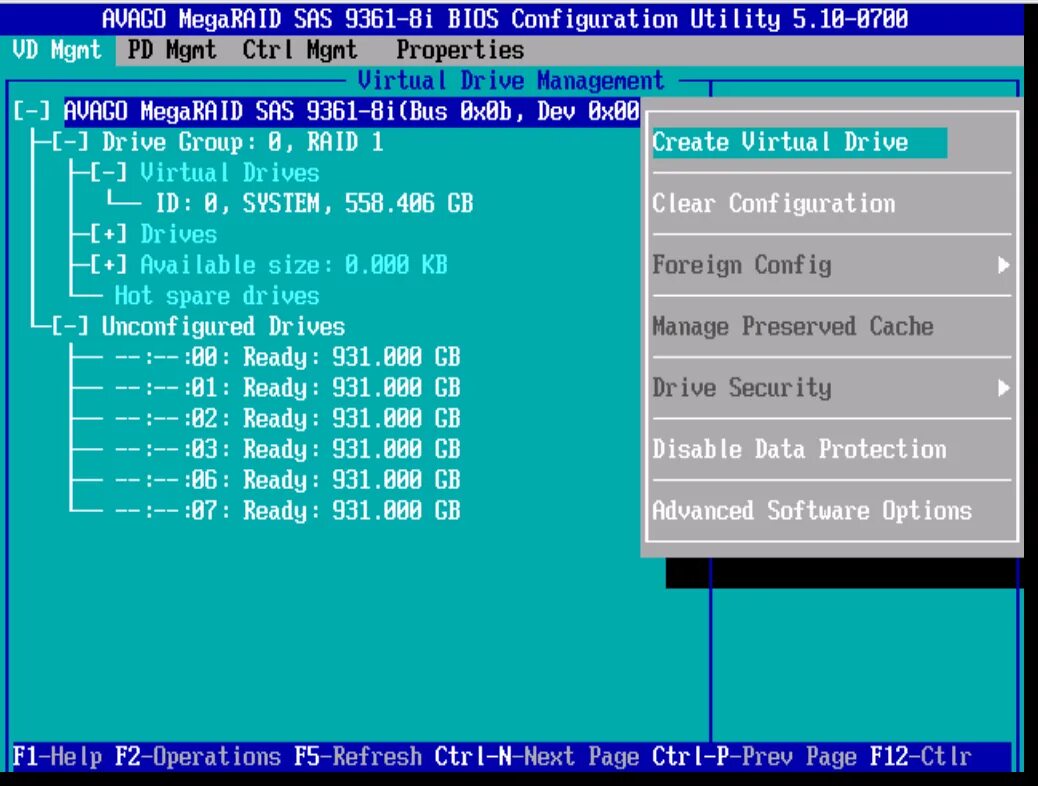Click the Unconfigured Drives label
Viewport: 1038px width, 786px height.
[223, 326]
